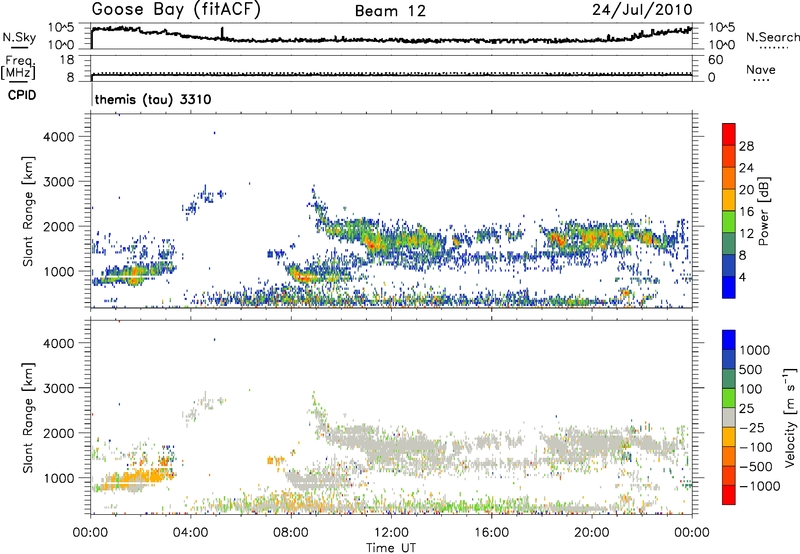Click the "-500" velocity colorbar label
The image size is (800, 554).
tap(756, 467)
